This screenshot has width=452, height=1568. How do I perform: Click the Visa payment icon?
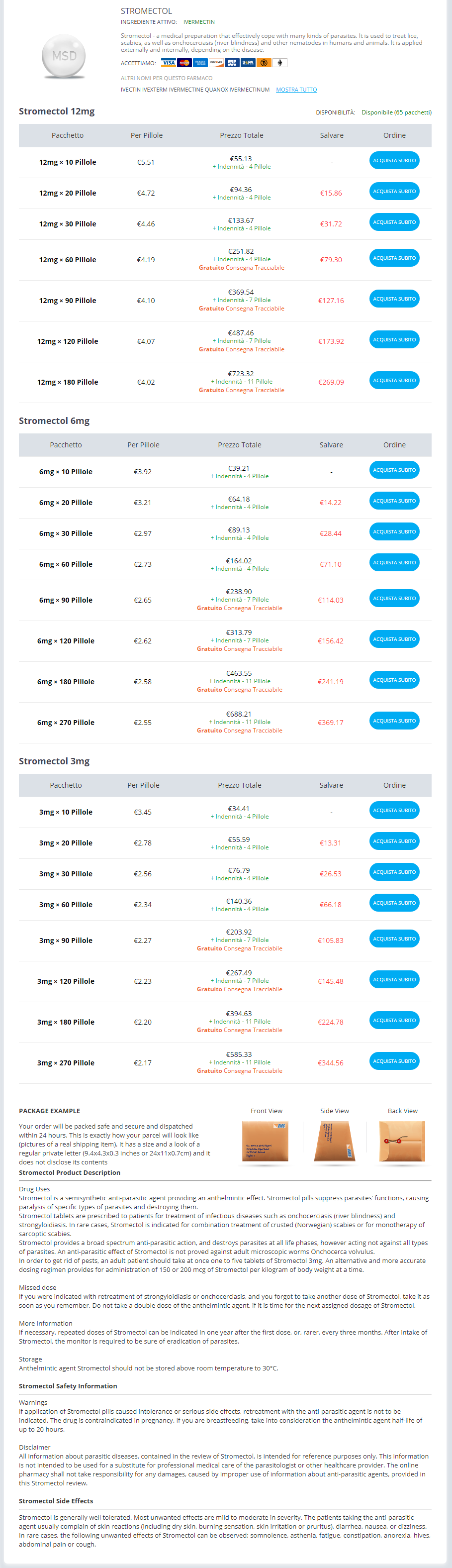point(169,63)
